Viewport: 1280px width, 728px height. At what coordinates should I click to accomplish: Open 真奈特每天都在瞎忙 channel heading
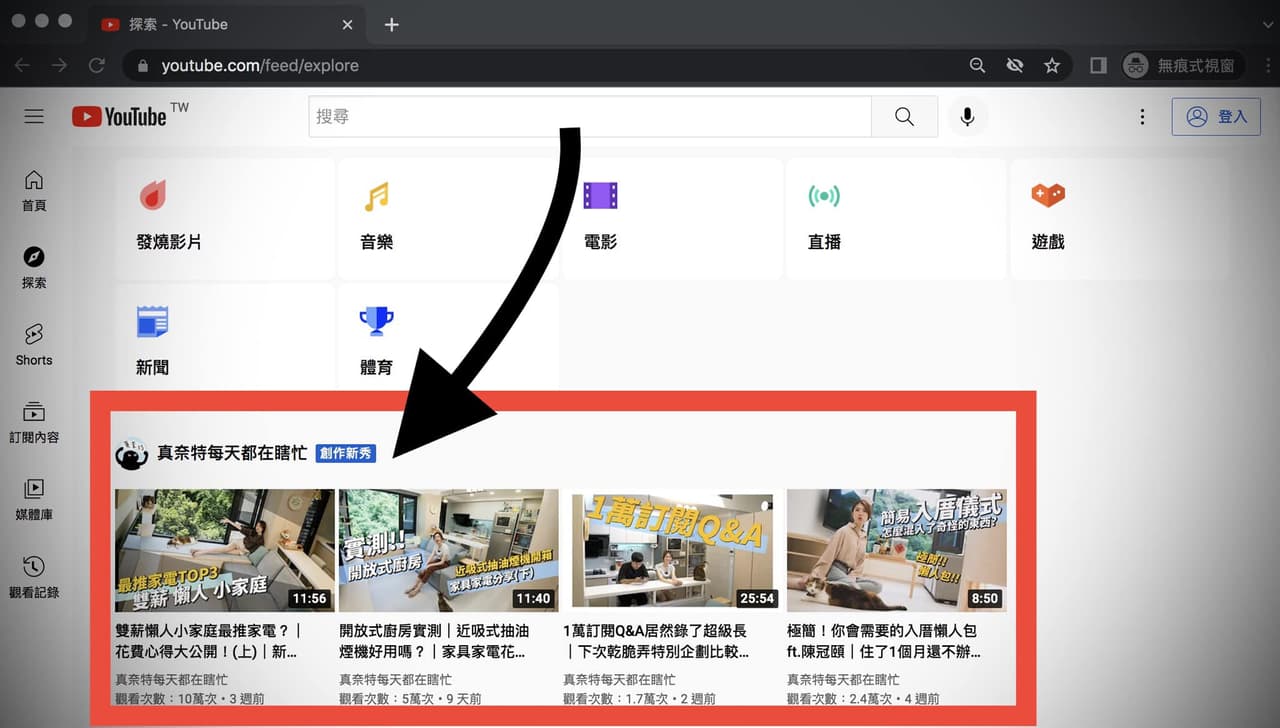point(232,453)
